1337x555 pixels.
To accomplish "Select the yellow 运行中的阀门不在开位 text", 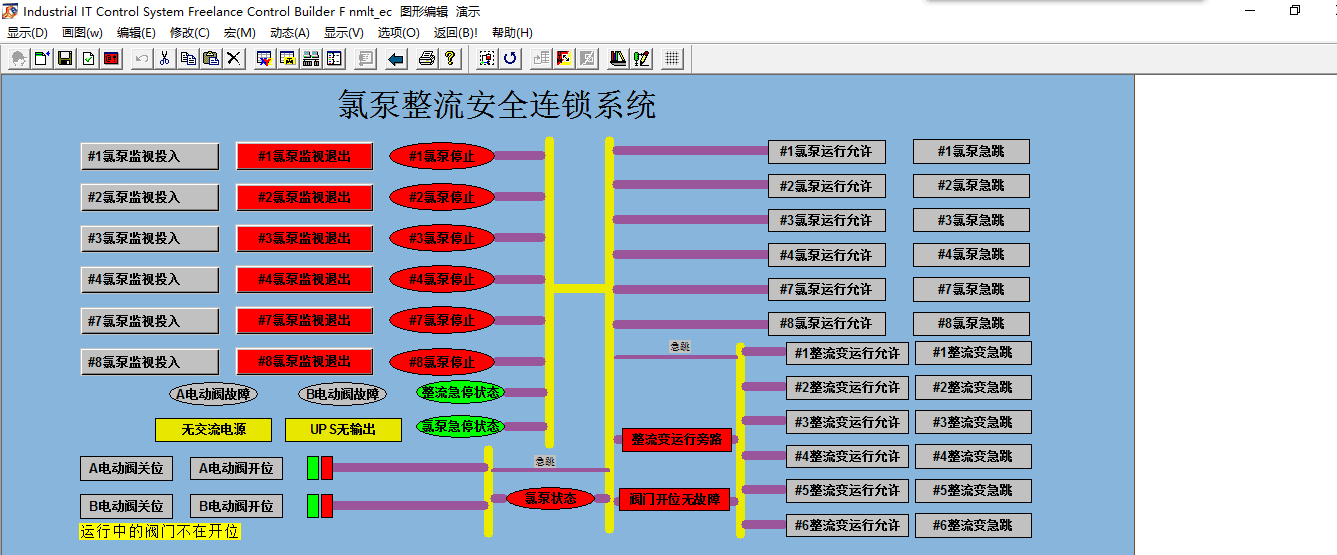I will 160,532.
